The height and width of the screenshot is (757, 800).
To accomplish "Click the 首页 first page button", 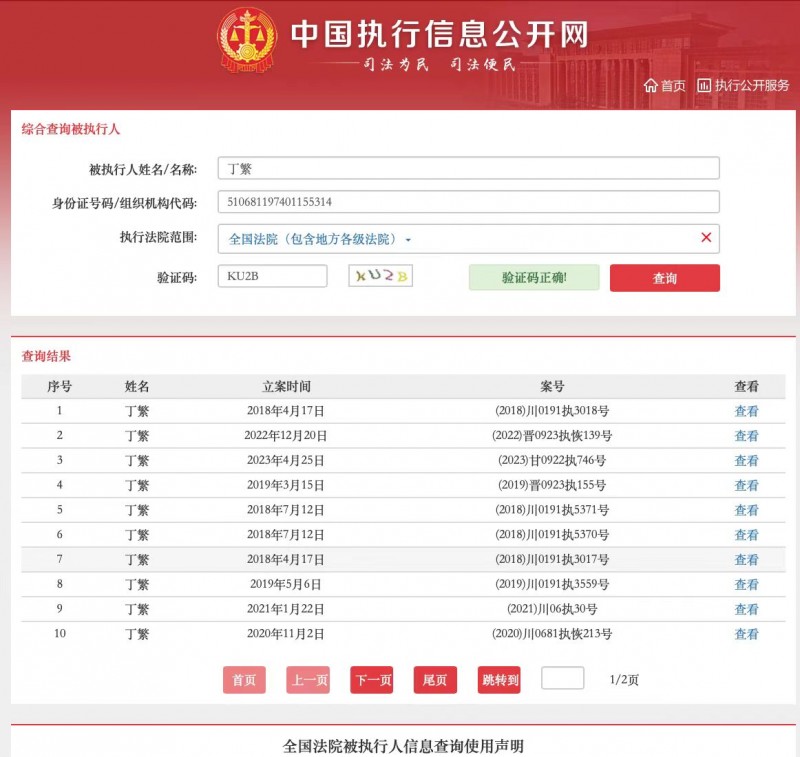I will pyautogui.click(x=244, y=680).
